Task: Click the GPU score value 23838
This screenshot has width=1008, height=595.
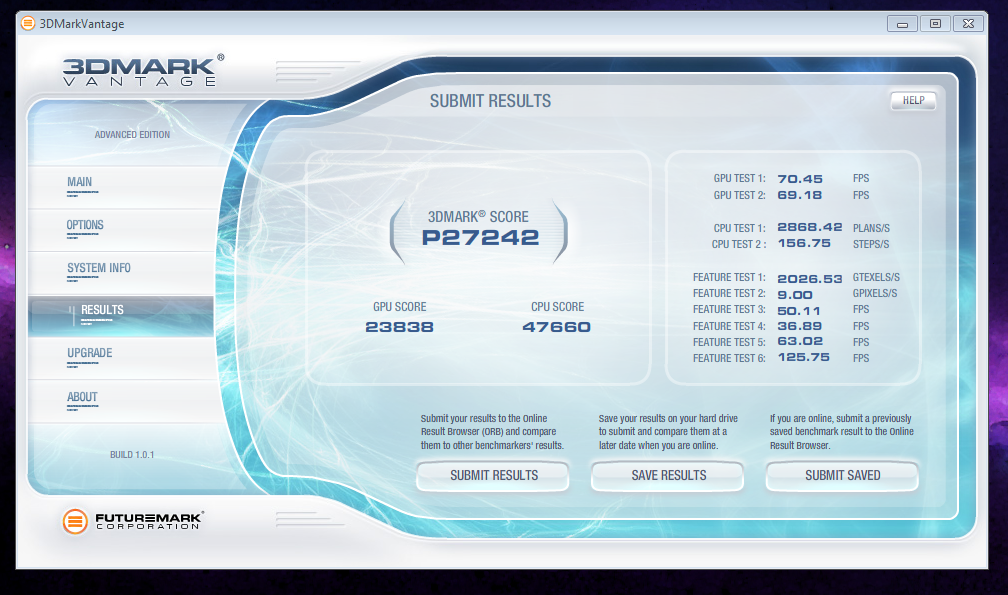Action: (x=399, y=327)
